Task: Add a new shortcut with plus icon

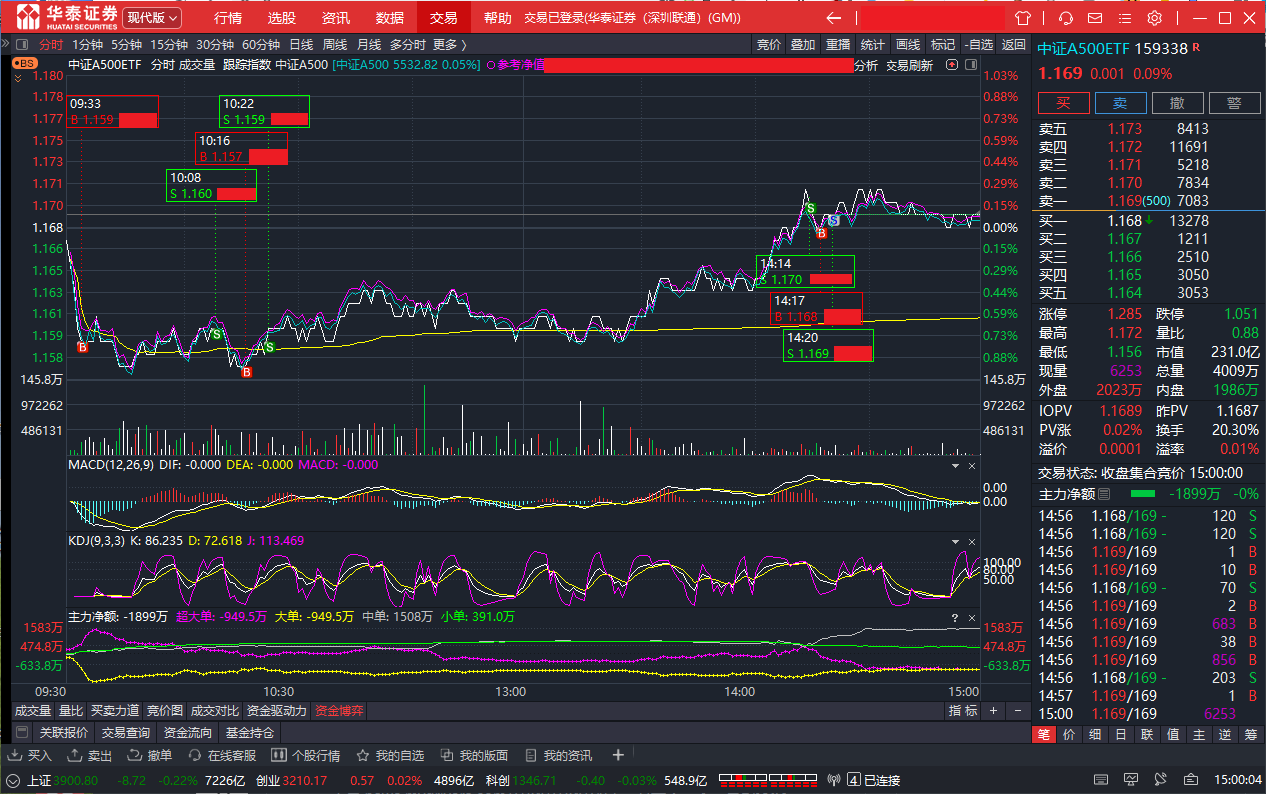Action: pos(618,755)
